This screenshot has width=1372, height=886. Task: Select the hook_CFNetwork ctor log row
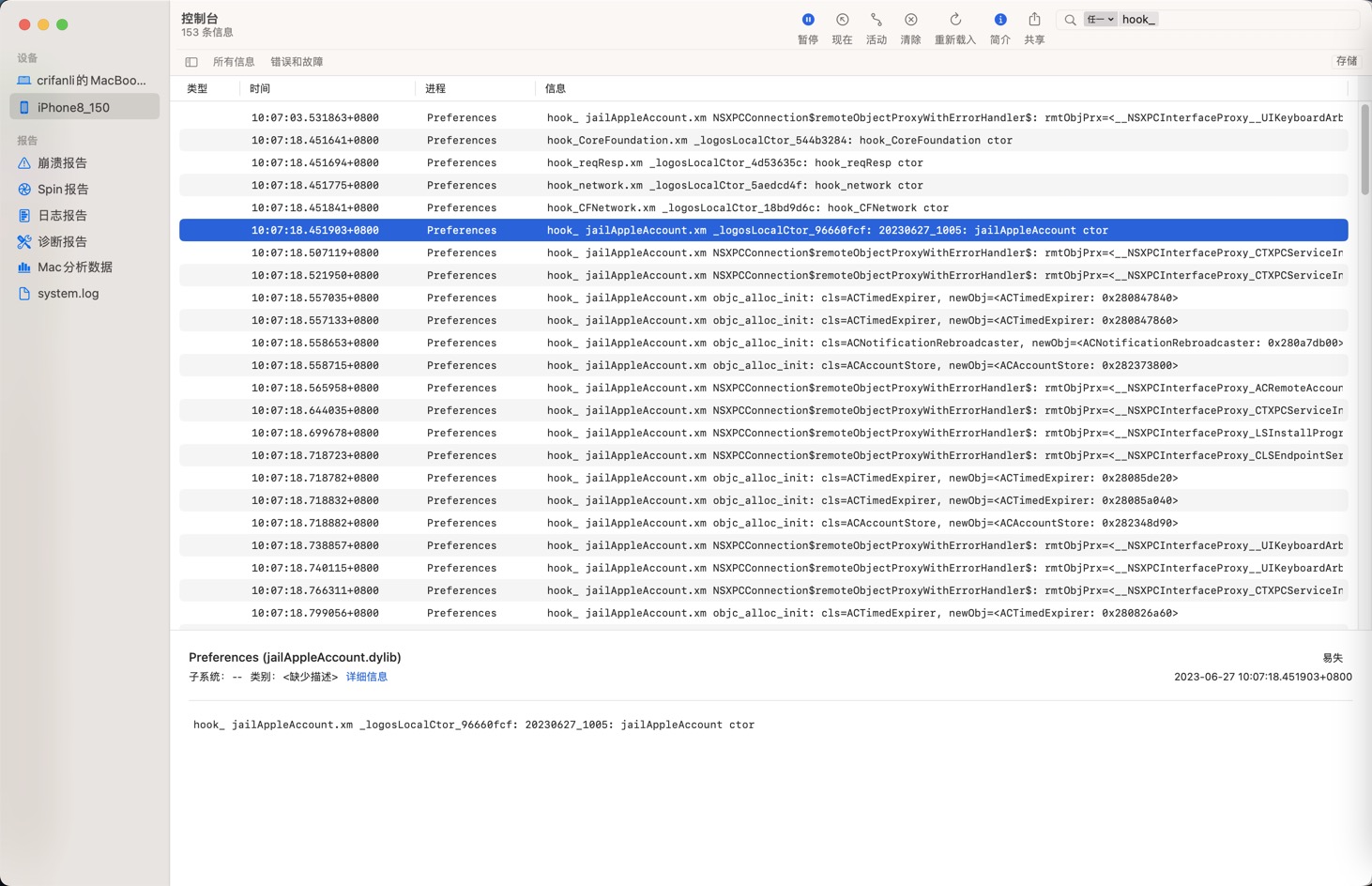763,207
